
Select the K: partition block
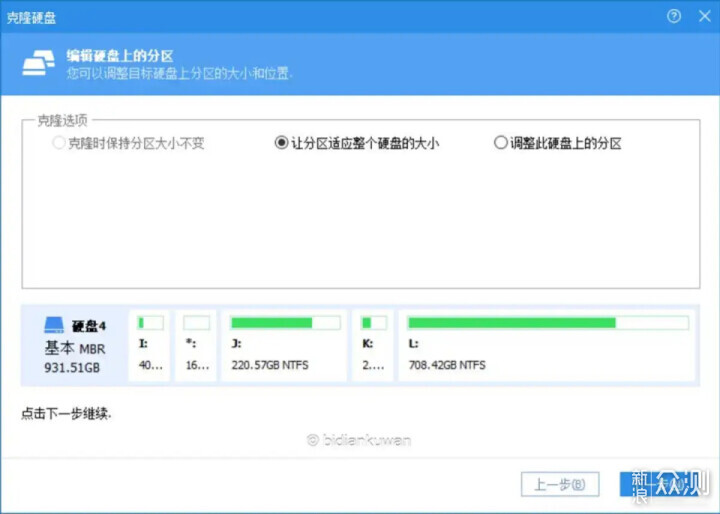[373, 345]
